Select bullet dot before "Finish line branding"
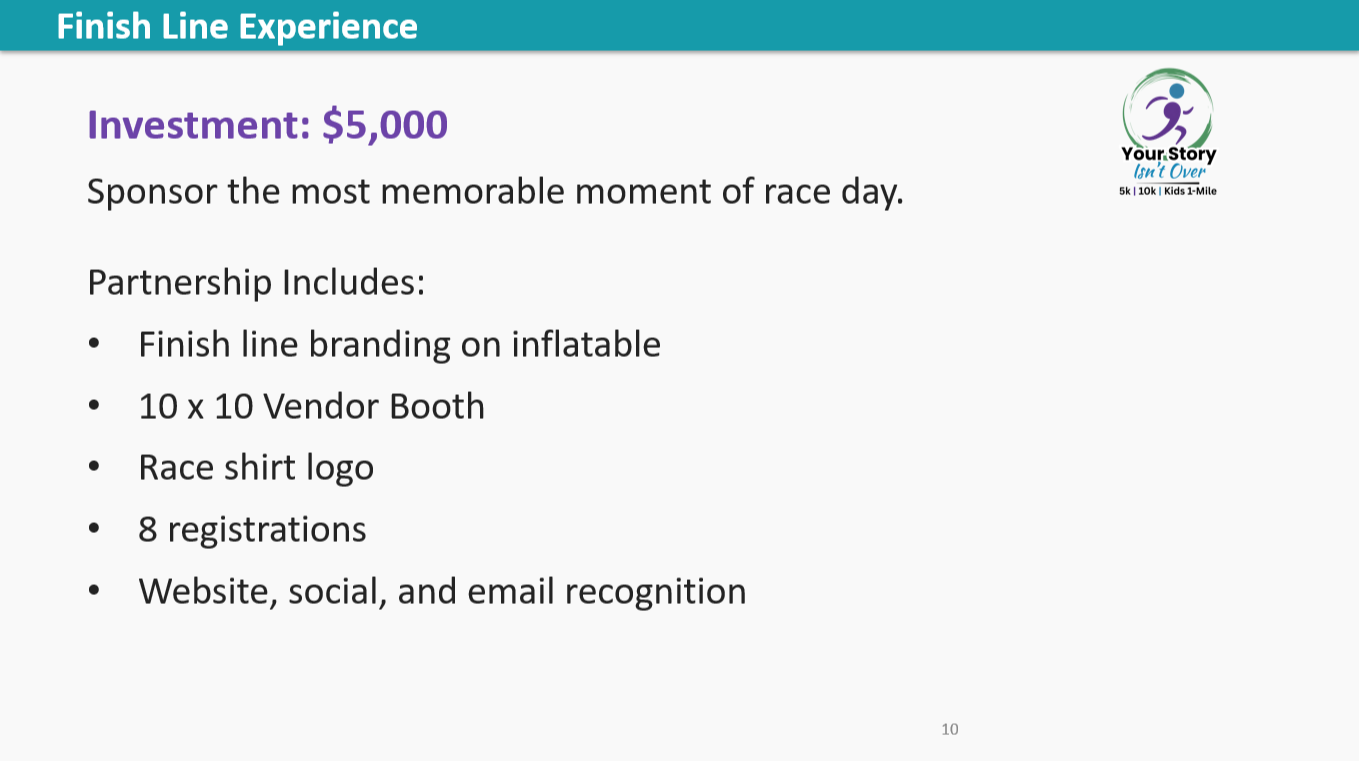This screenshot has height=761, width=1359. [94, 345]
